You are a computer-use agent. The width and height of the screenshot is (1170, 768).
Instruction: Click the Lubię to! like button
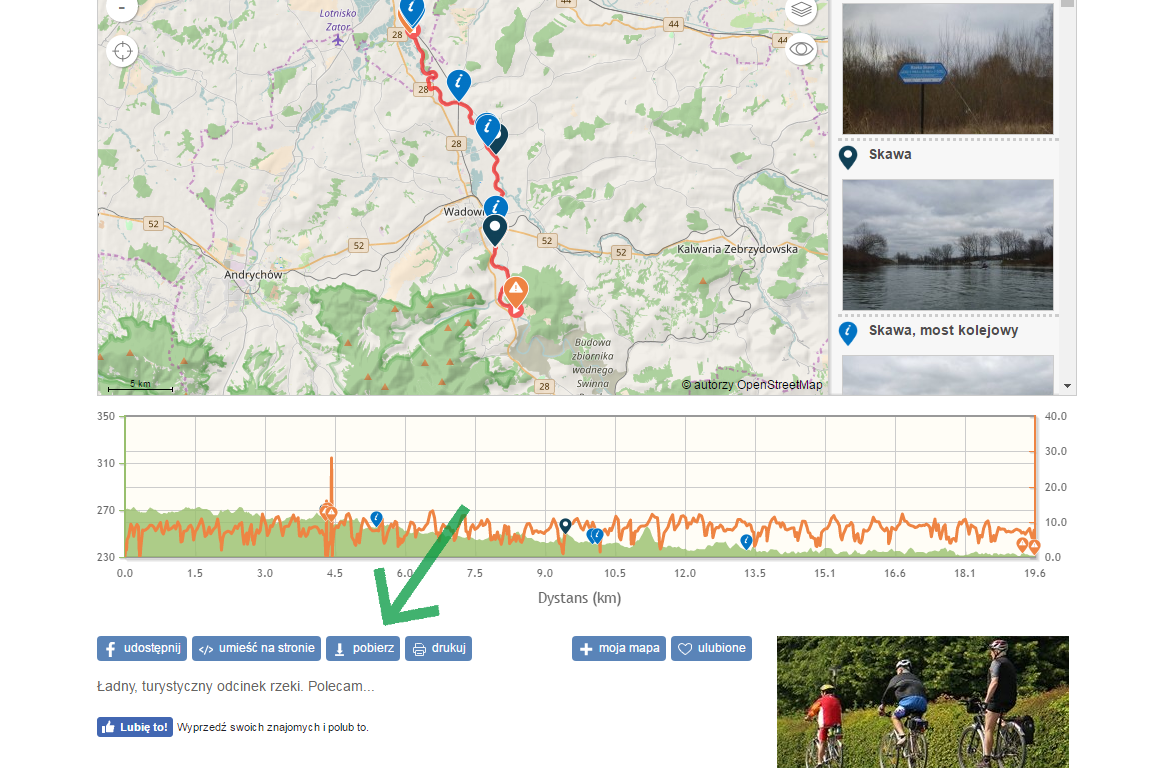point(135,727)
